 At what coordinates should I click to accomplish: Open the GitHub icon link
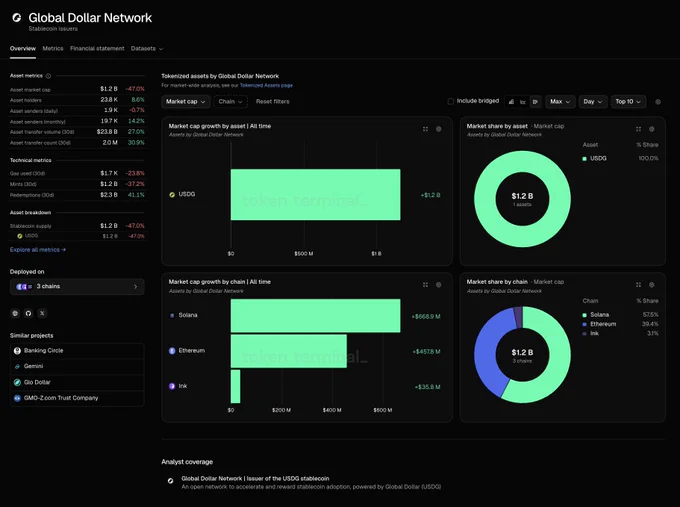pos(29,313)
